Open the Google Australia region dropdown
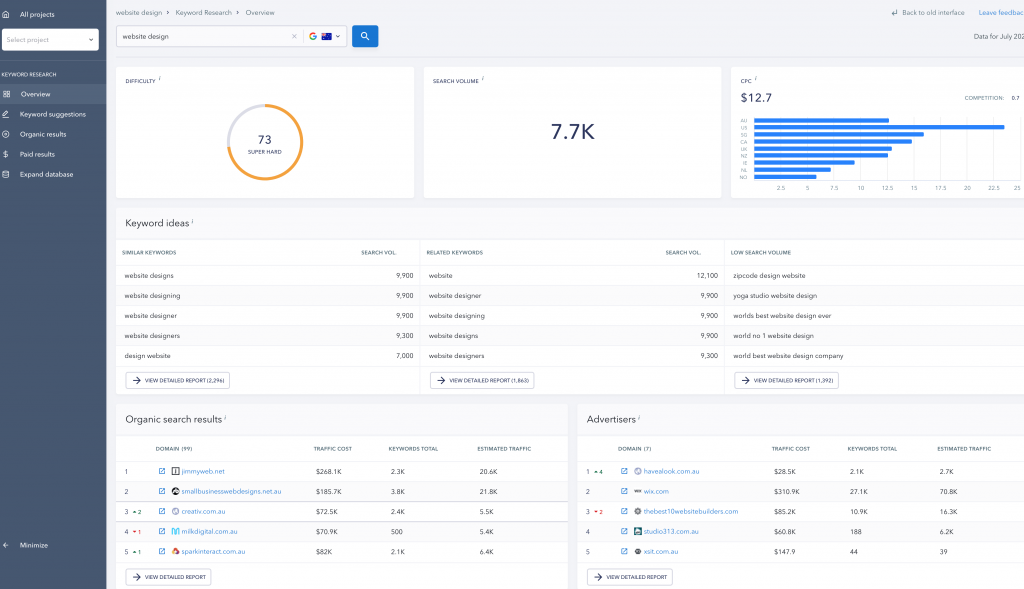Screen dimensions: 1024x589 (325, 36)
